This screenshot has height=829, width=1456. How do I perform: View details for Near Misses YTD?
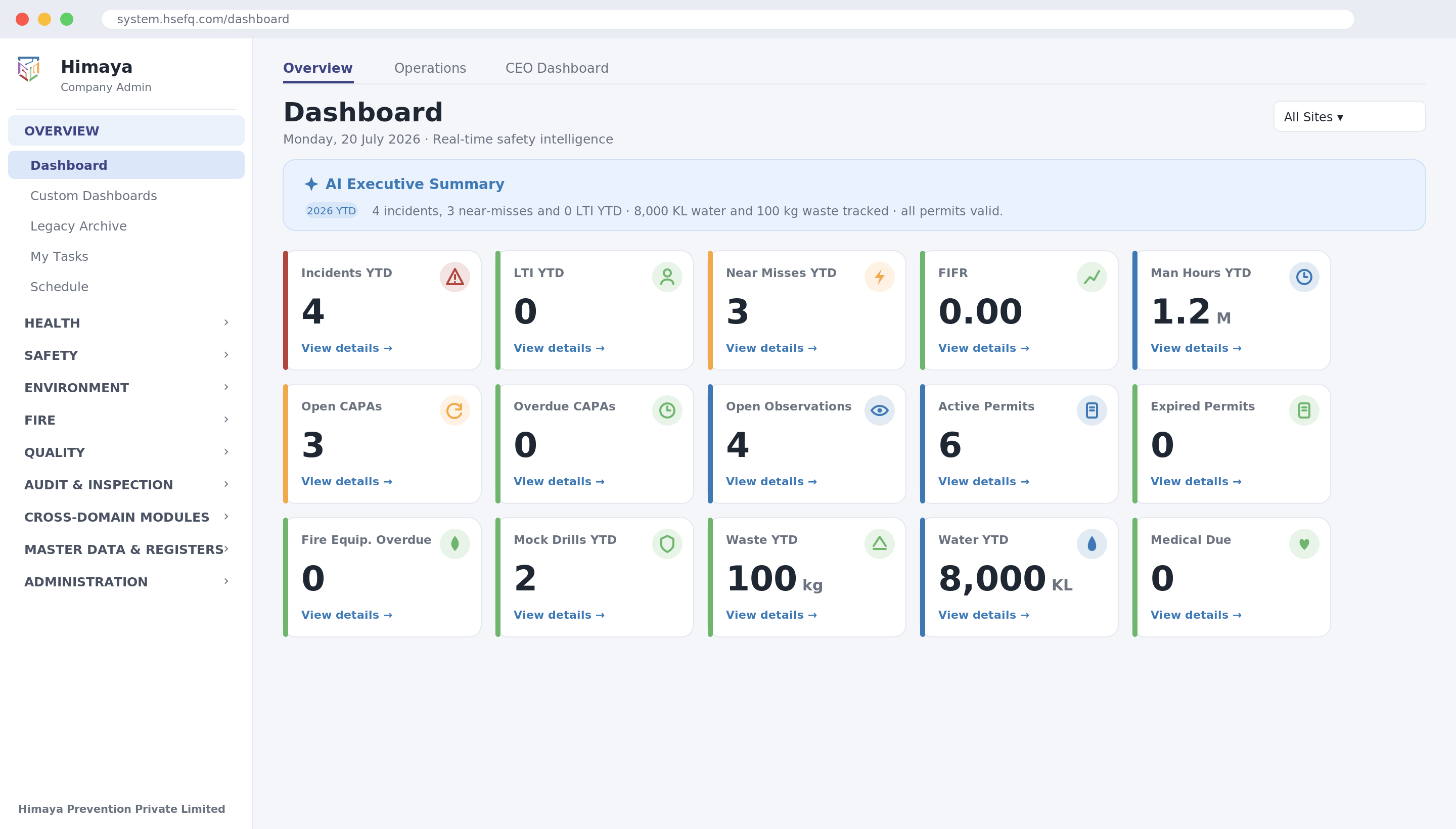coord(771,348)
